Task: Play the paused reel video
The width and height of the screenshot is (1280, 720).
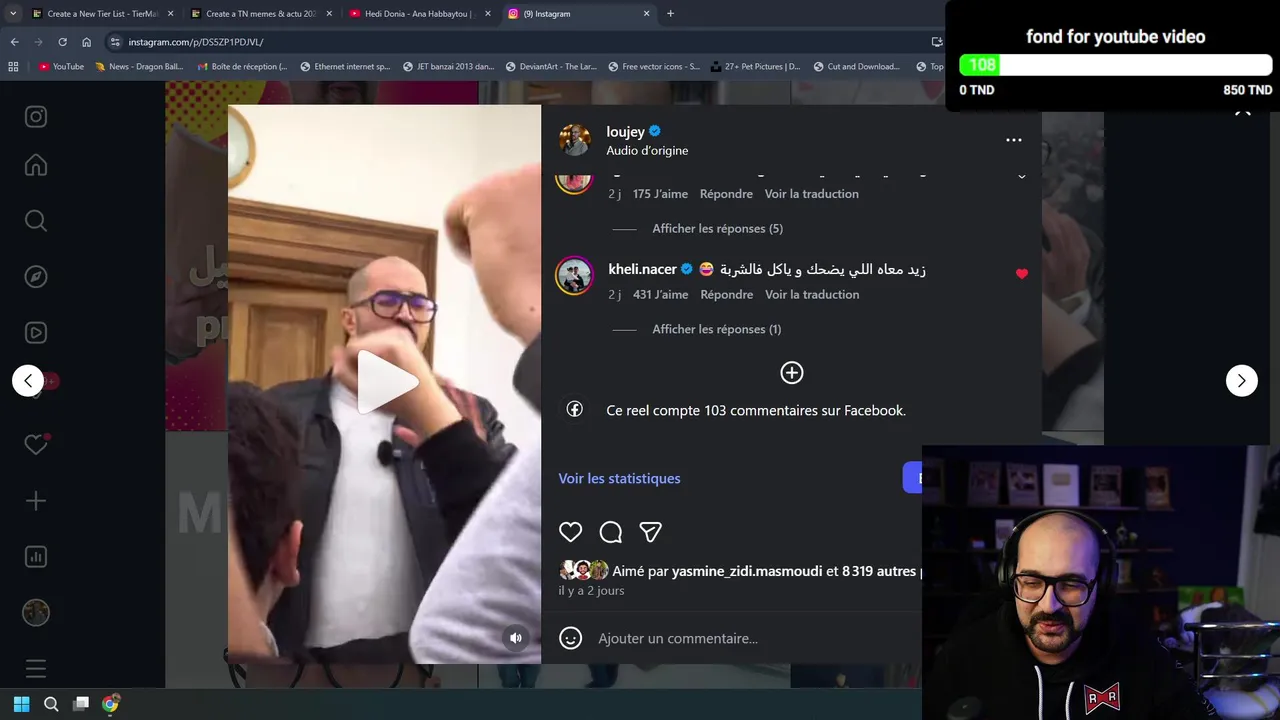Action: pos(385,382)
